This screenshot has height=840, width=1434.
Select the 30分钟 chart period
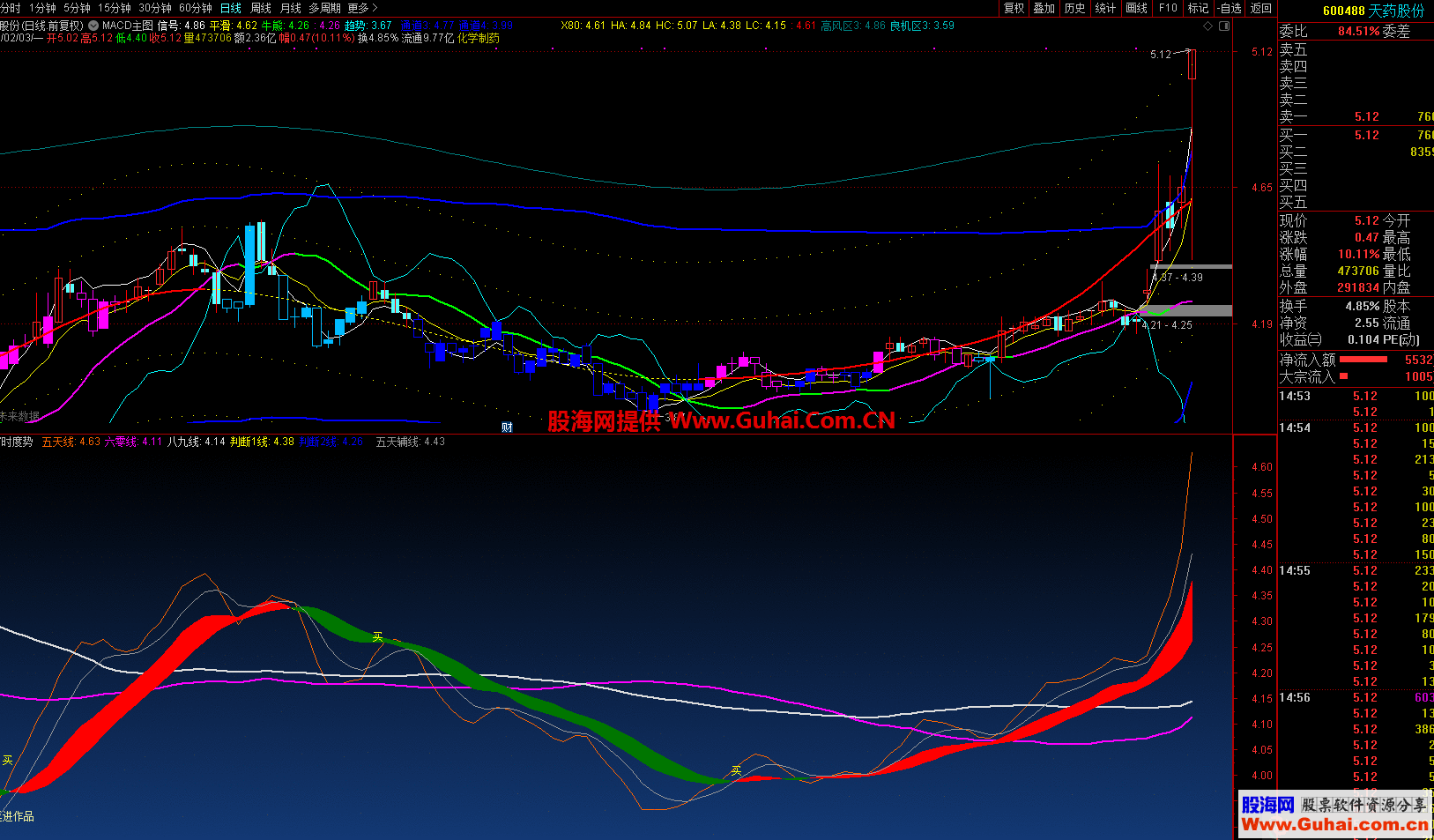tap(155, 8)
